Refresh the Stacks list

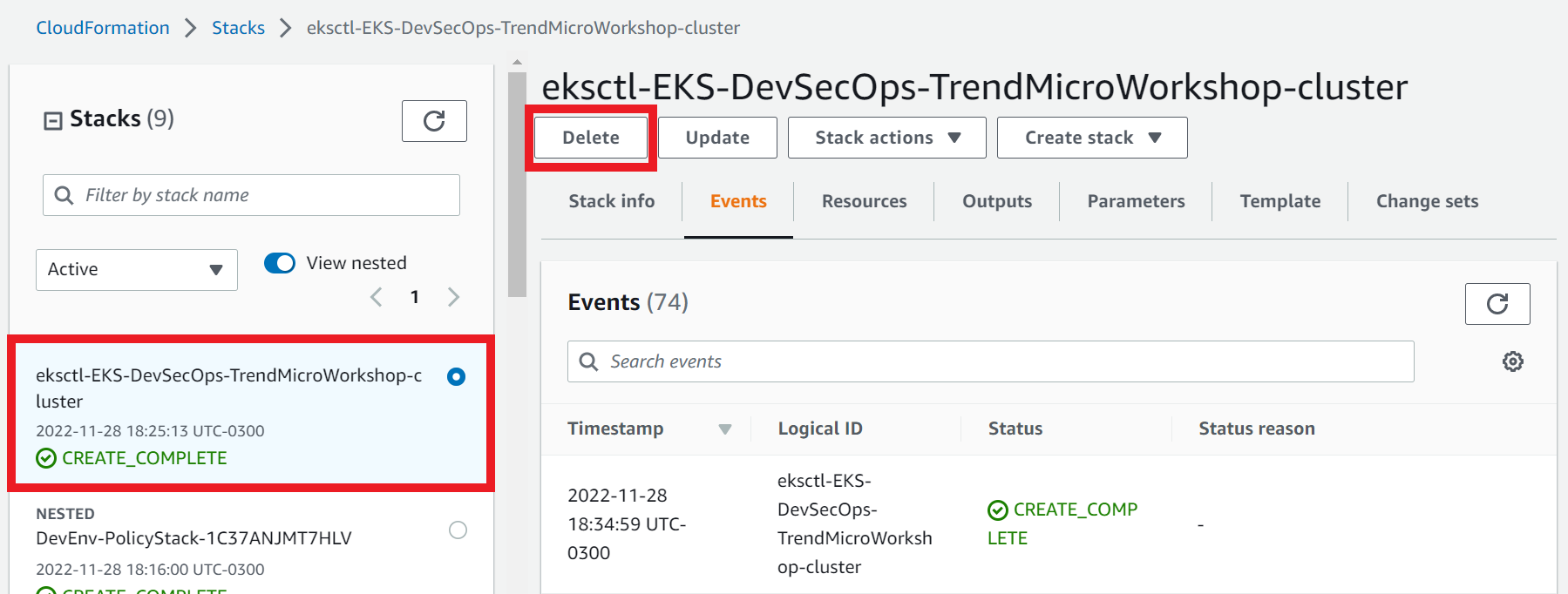(434, 121)
